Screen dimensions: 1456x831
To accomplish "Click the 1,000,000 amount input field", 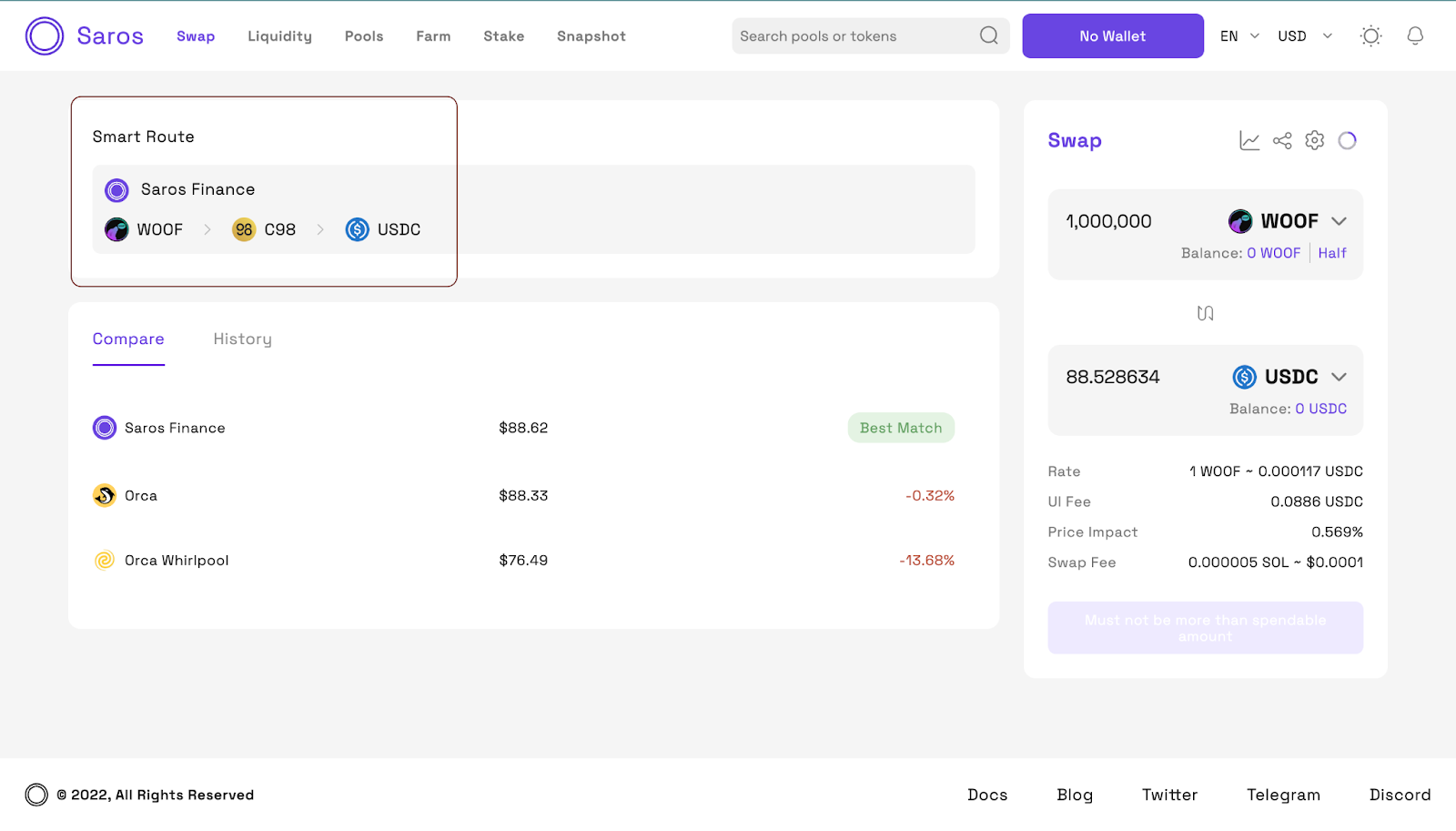I will [x=1108, y=221].
